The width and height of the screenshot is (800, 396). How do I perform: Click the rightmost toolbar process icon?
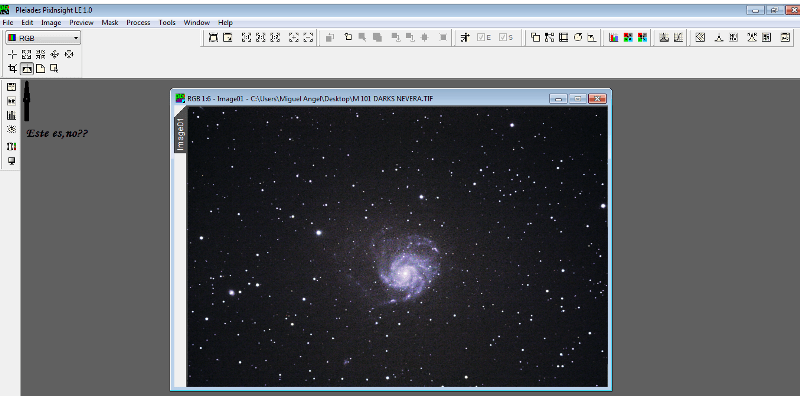[x=786, y=37]
